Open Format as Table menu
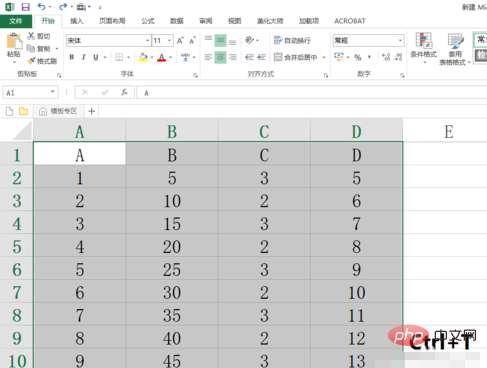 tap(455, 49)
